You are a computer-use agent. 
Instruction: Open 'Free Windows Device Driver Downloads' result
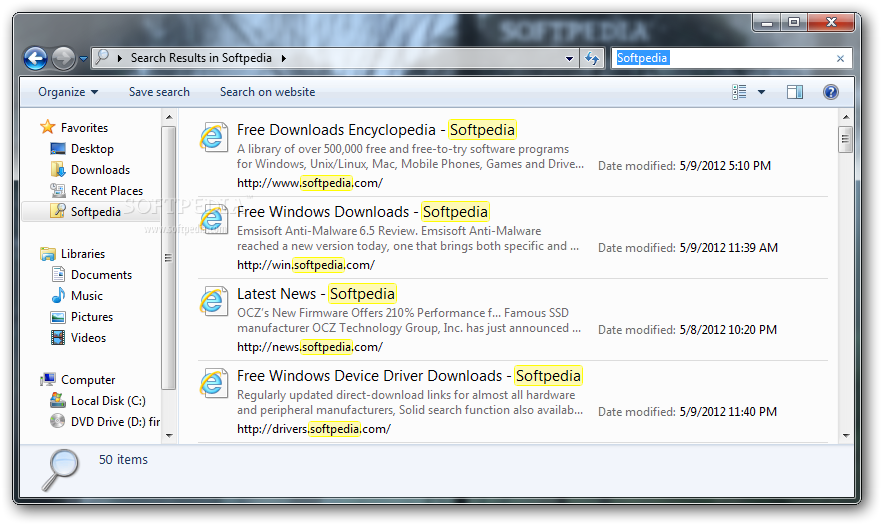coord(409,376)
